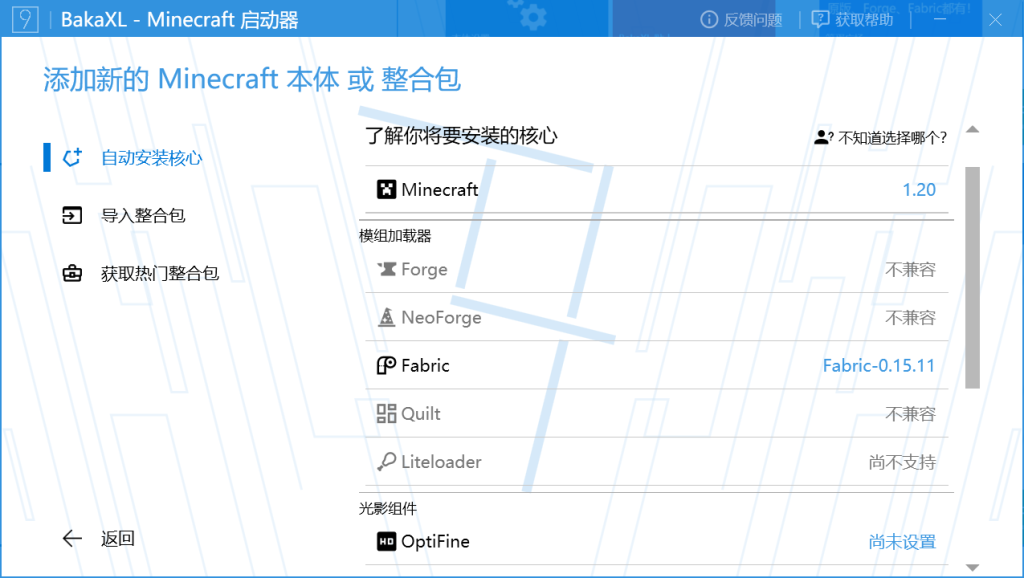This screenshot has width=1024, height=578.
Task: Open the 反馈问题 feedback link
Action: tap(752, 20)
